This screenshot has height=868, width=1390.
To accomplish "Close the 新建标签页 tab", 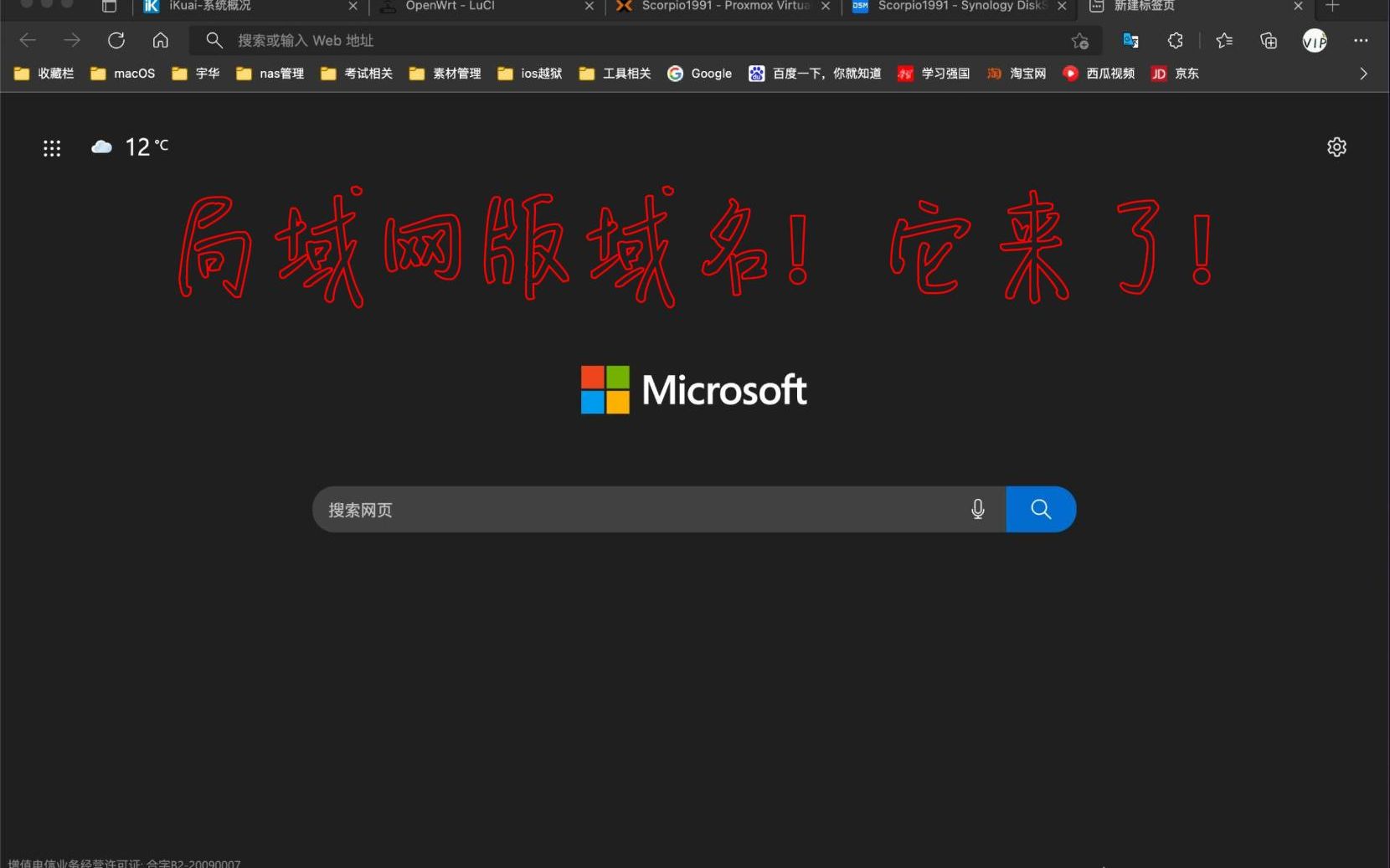I will [1298, 6].
